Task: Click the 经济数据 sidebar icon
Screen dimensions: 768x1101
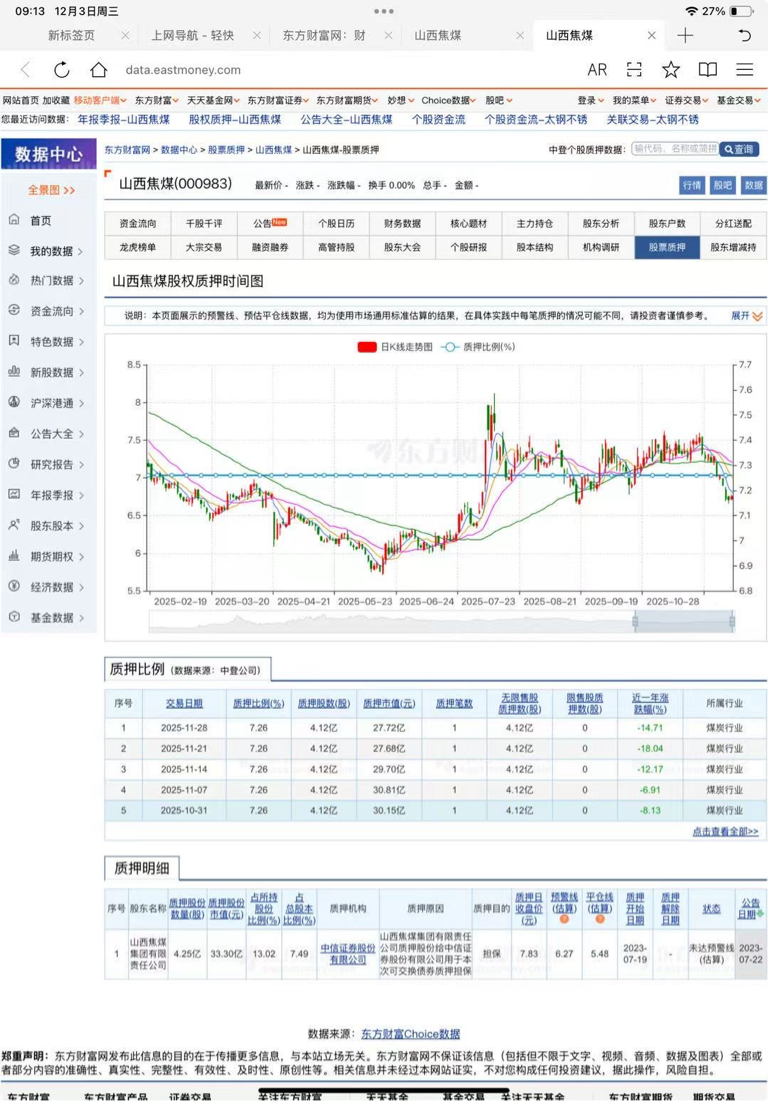Action: click(14, 586)
